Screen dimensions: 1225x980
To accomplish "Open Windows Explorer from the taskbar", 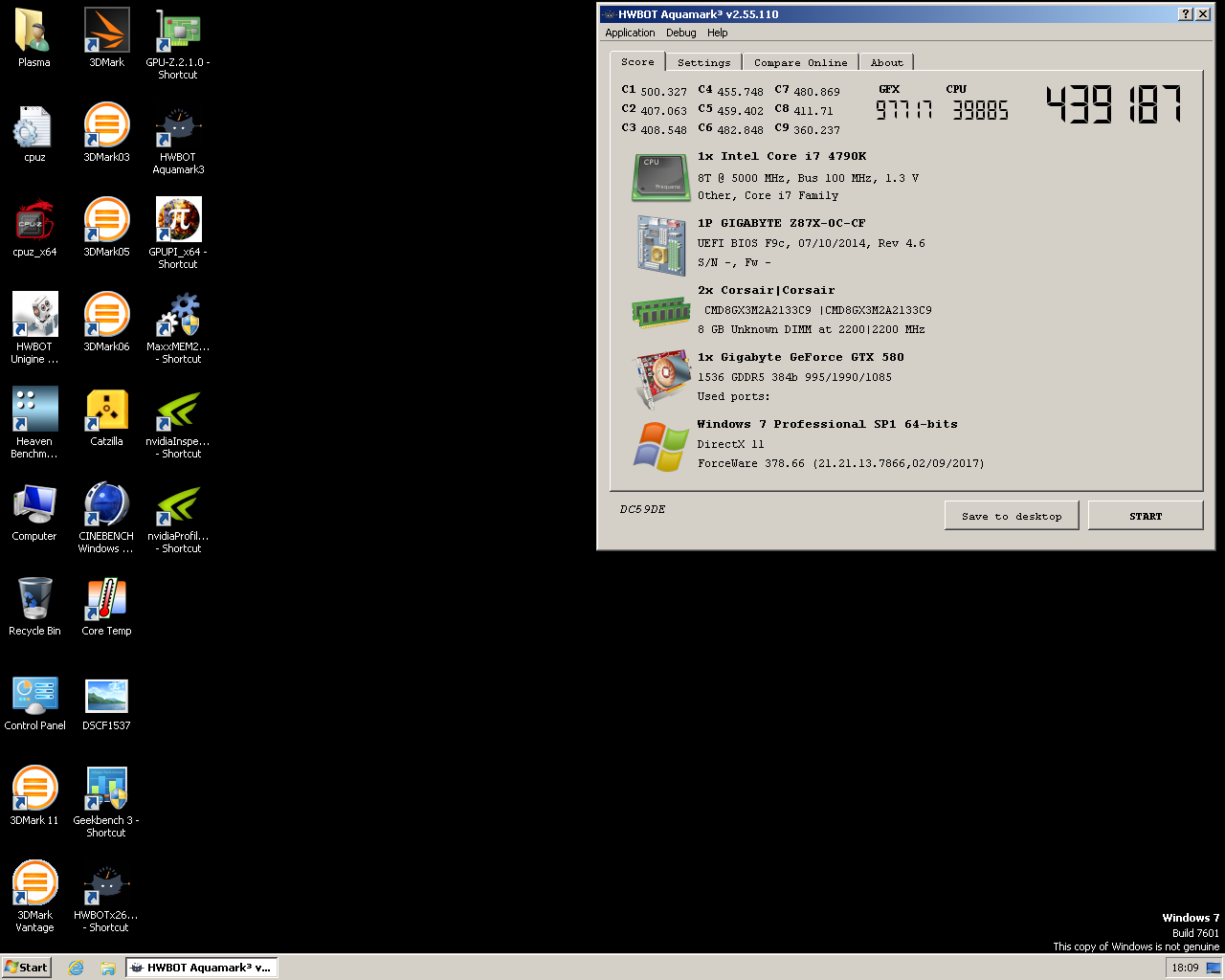I will click(x=108, y=968).
